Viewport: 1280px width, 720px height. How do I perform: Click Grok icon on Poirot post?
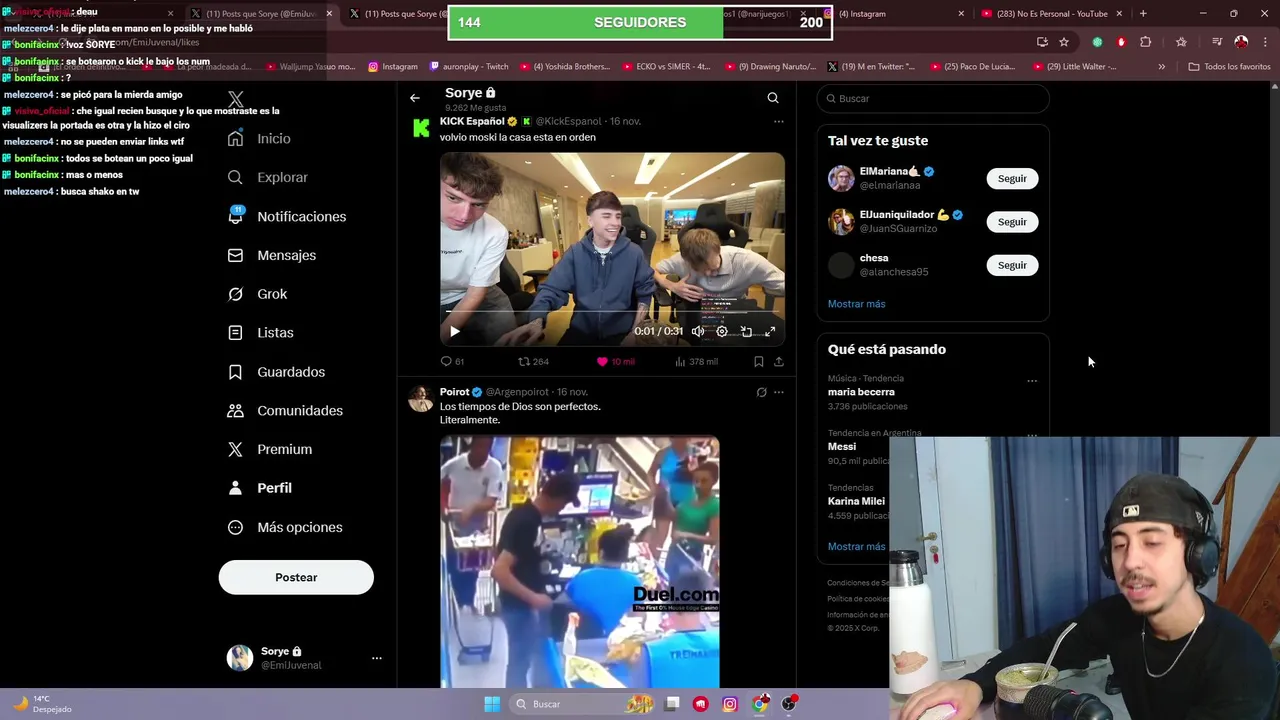point(761,392)
